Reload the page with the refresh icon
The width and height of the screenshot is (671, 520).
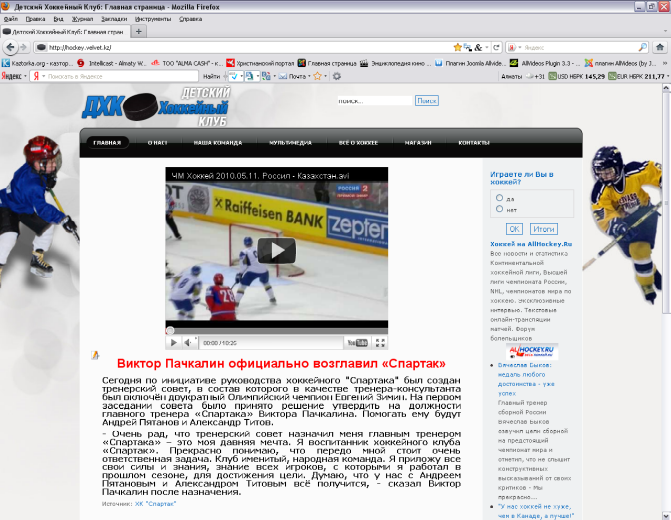(496, 47)
